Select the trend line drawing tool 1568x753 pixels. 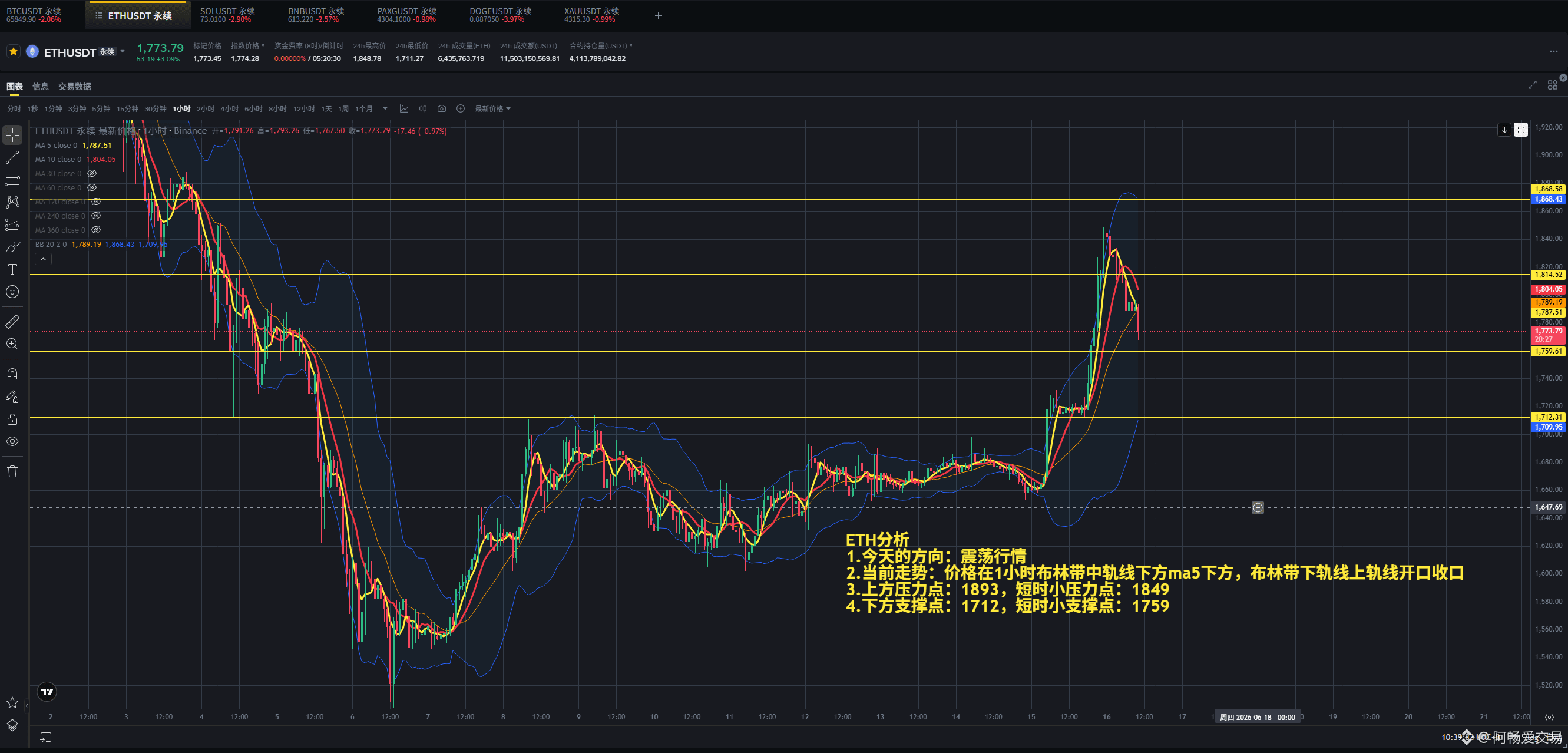(12, 158)
